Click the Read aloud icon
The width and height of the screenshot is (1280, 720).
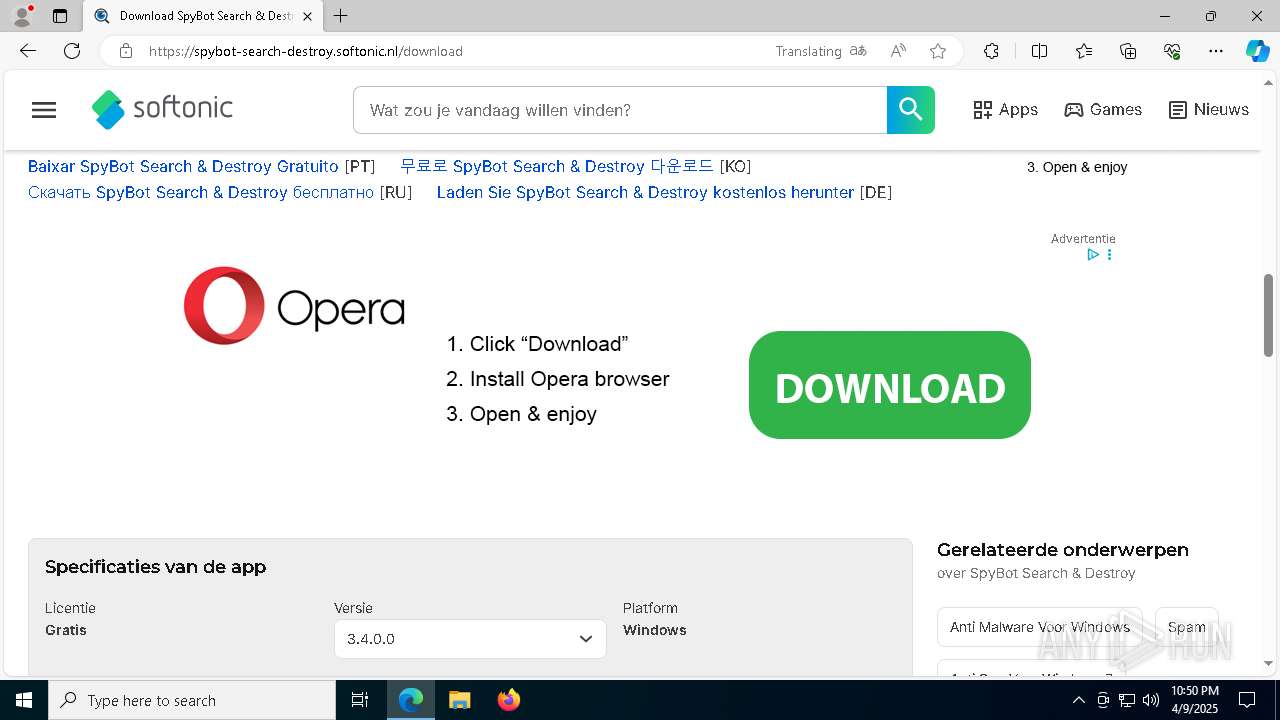(898, 51)
